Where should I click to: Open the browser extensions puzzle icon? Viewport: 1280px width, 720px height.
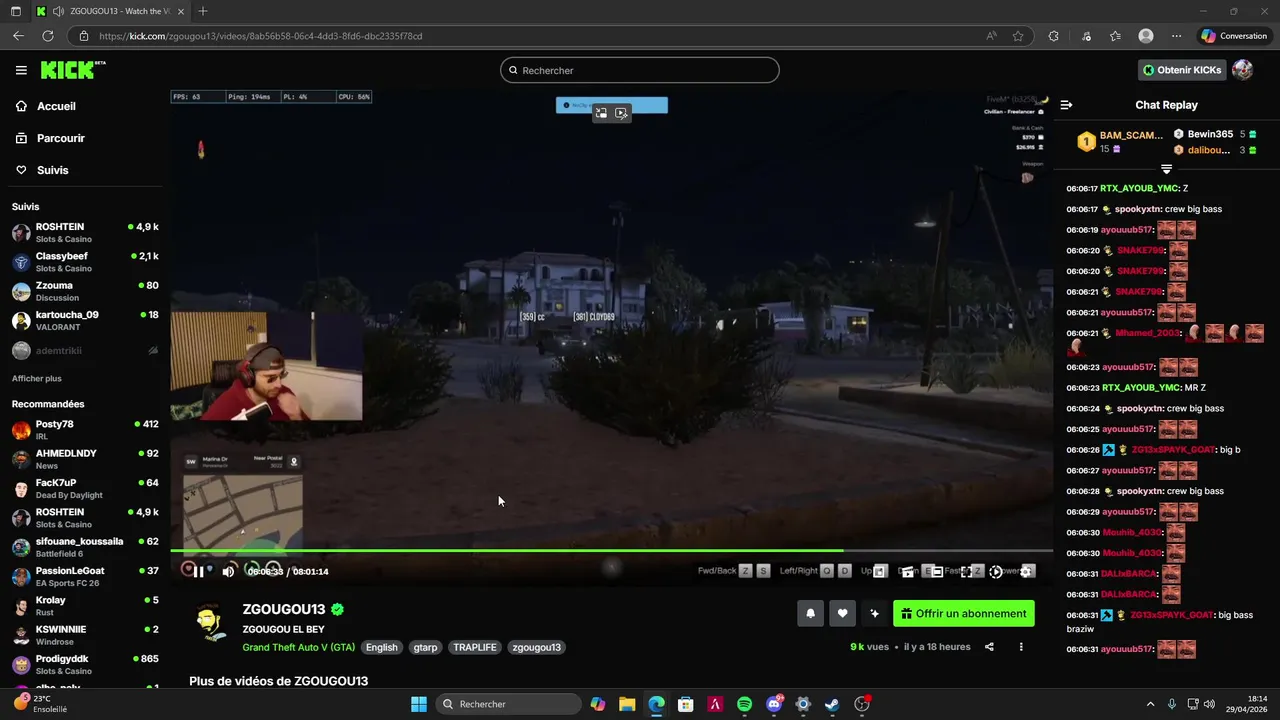click(1053, 36)
